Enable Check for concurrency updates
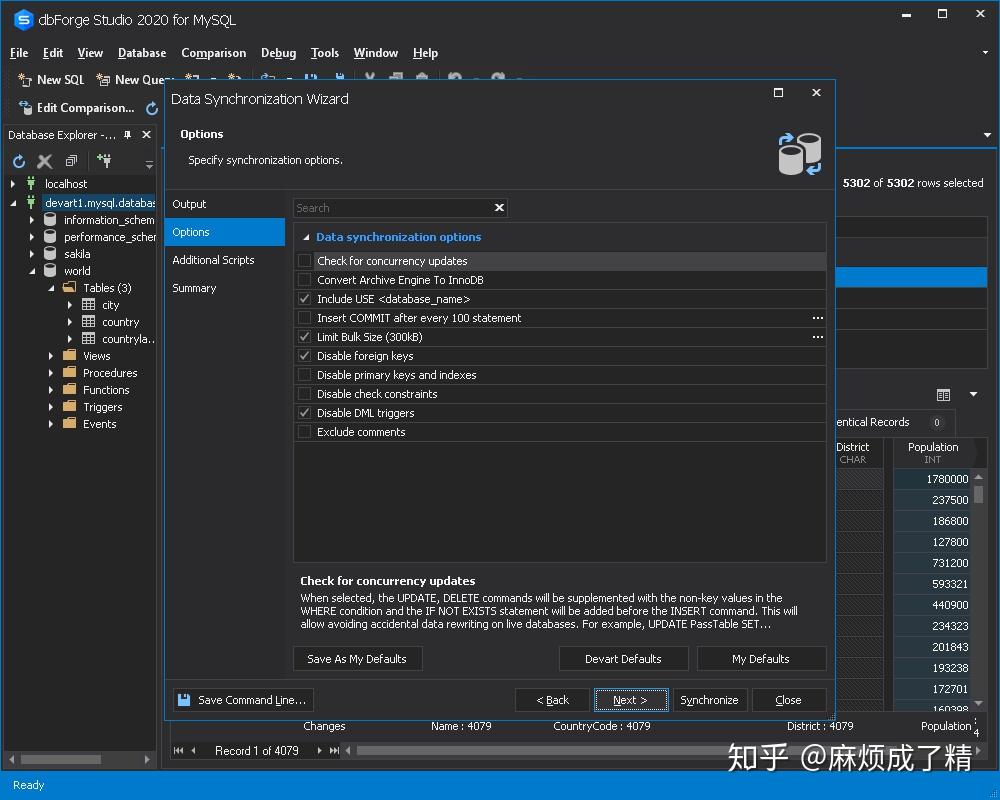Viewport: 1000px width, 800px height. click(303, 261)
